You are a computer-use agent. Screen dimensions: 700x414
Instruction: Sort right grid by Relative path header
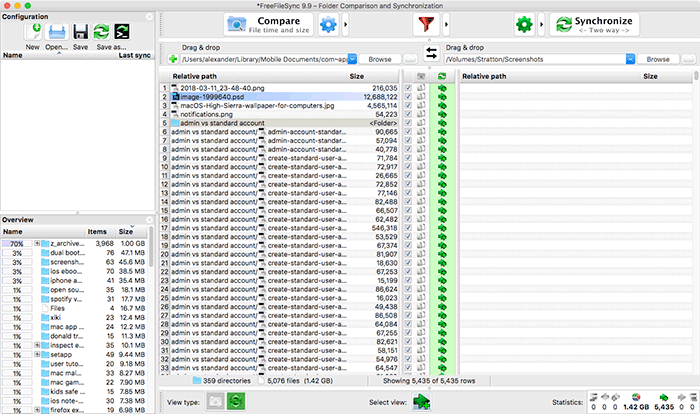(x=550, y=76)
